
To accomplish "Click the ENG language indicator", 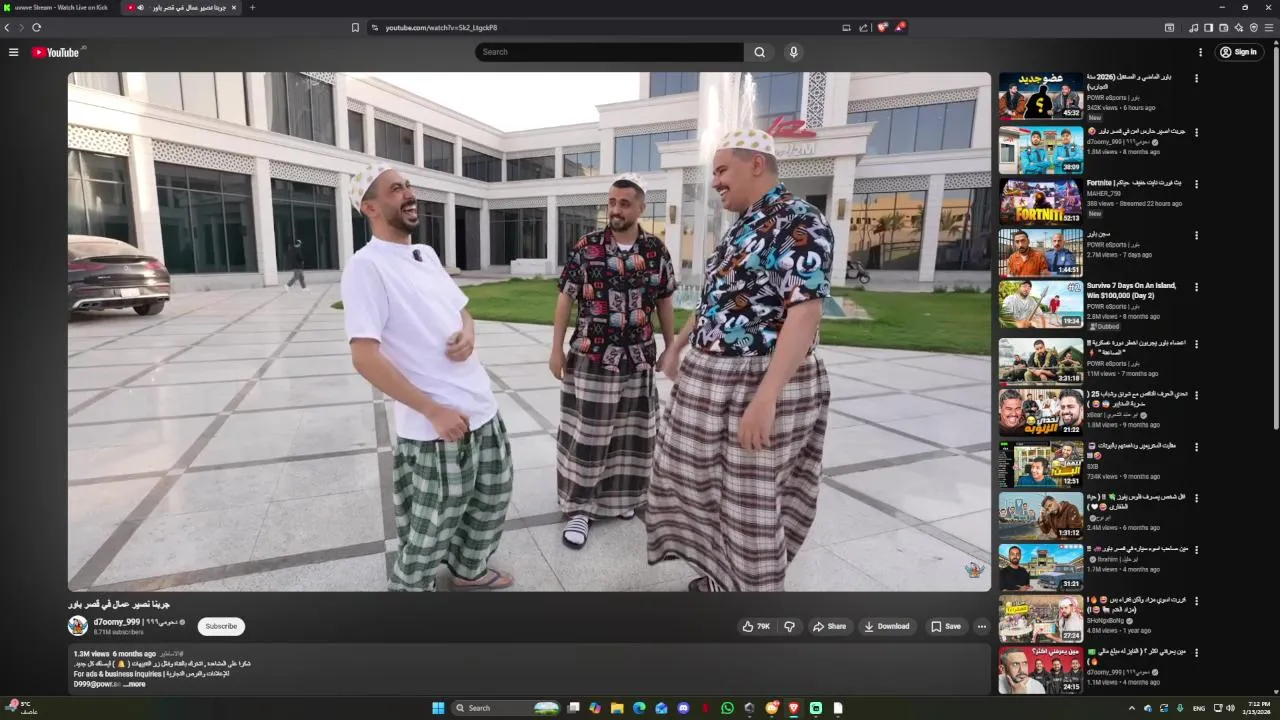I will tap(1198, 708).
